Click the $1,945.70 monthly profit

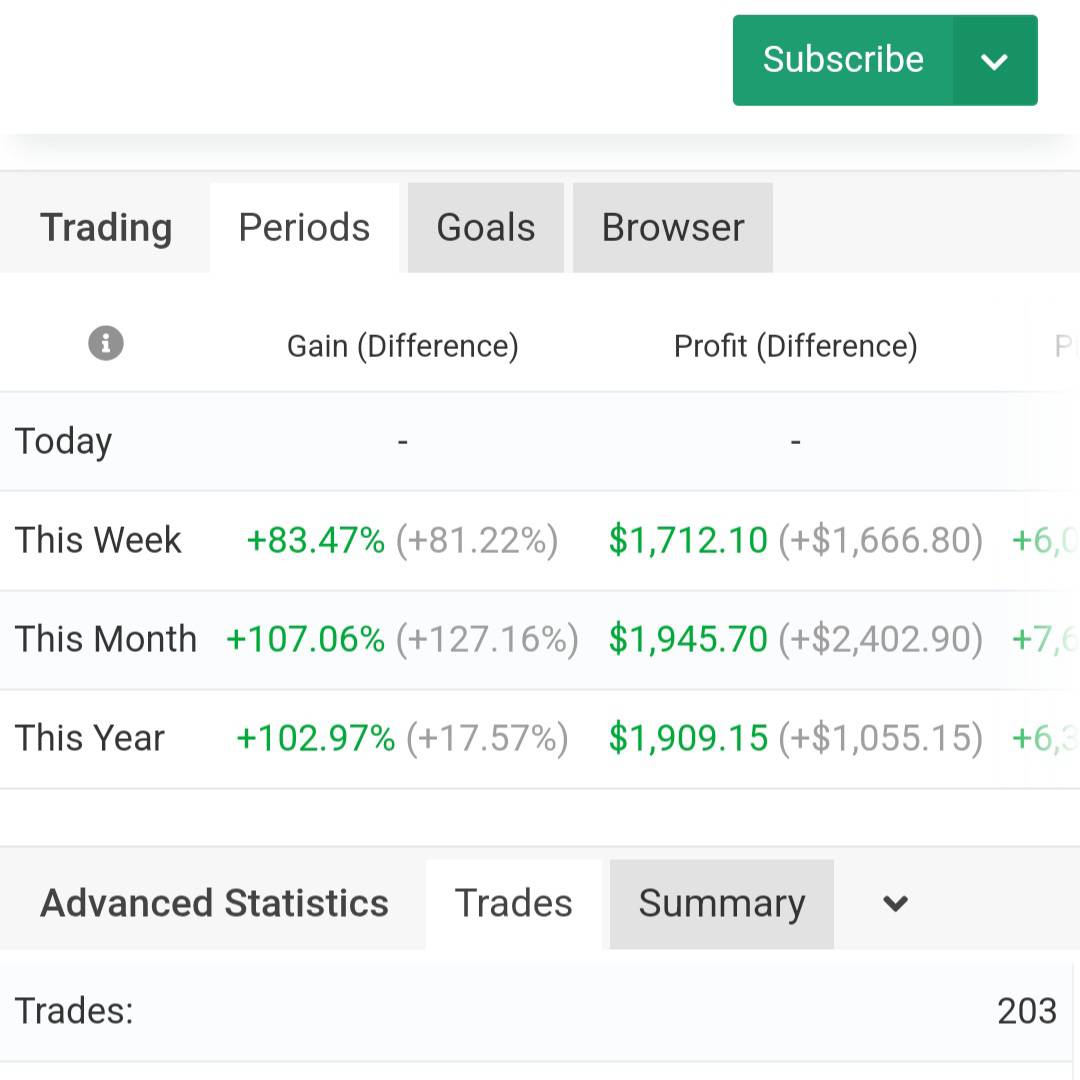(688, 639)
